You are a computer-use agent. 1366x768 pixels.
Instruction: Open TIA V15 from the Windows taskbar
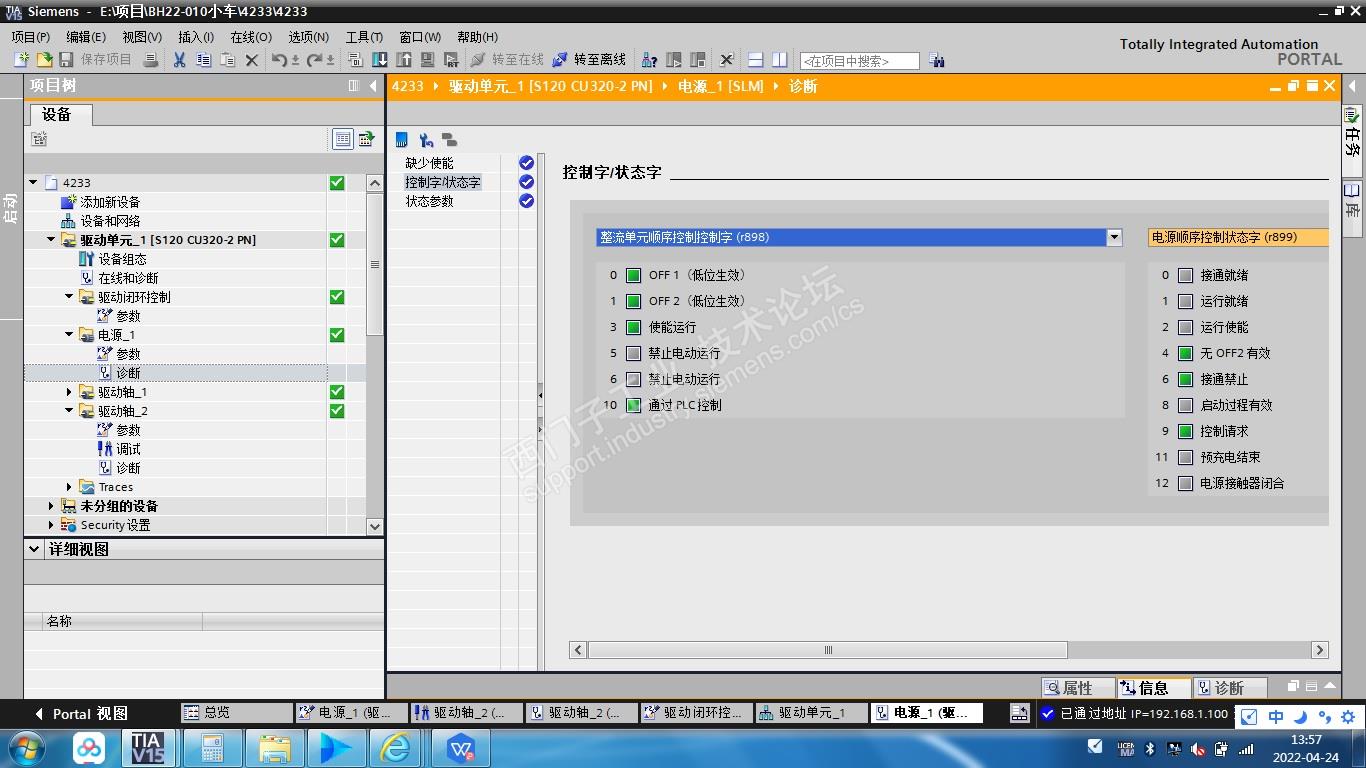(x=147, y=747)
